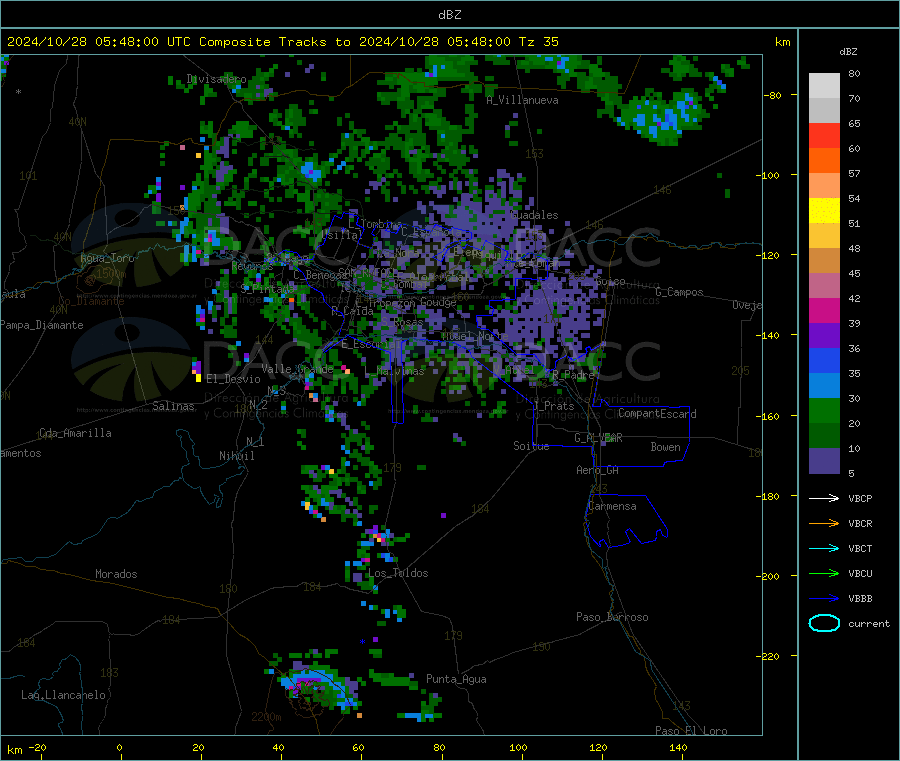
Task: Click the cyan VBCT arrow legend icon
Action: (x=824, y=549)
